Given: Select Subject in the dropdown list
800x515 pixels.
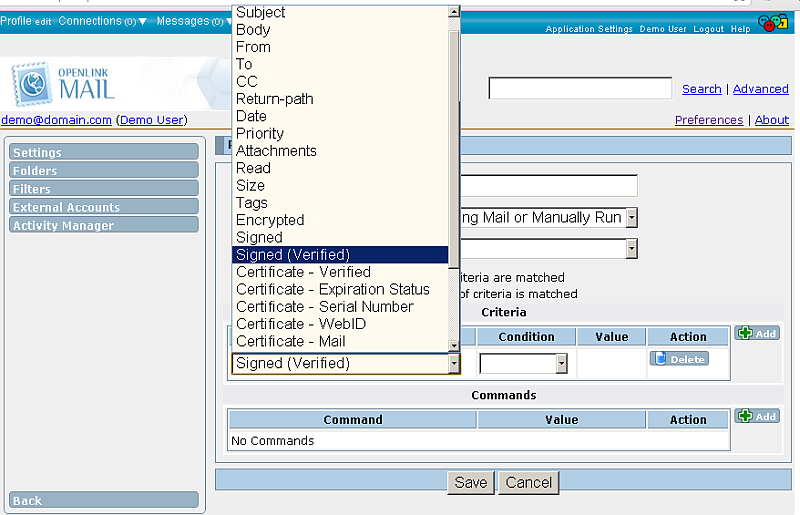Looking at the screenshot, I should 340,12.
